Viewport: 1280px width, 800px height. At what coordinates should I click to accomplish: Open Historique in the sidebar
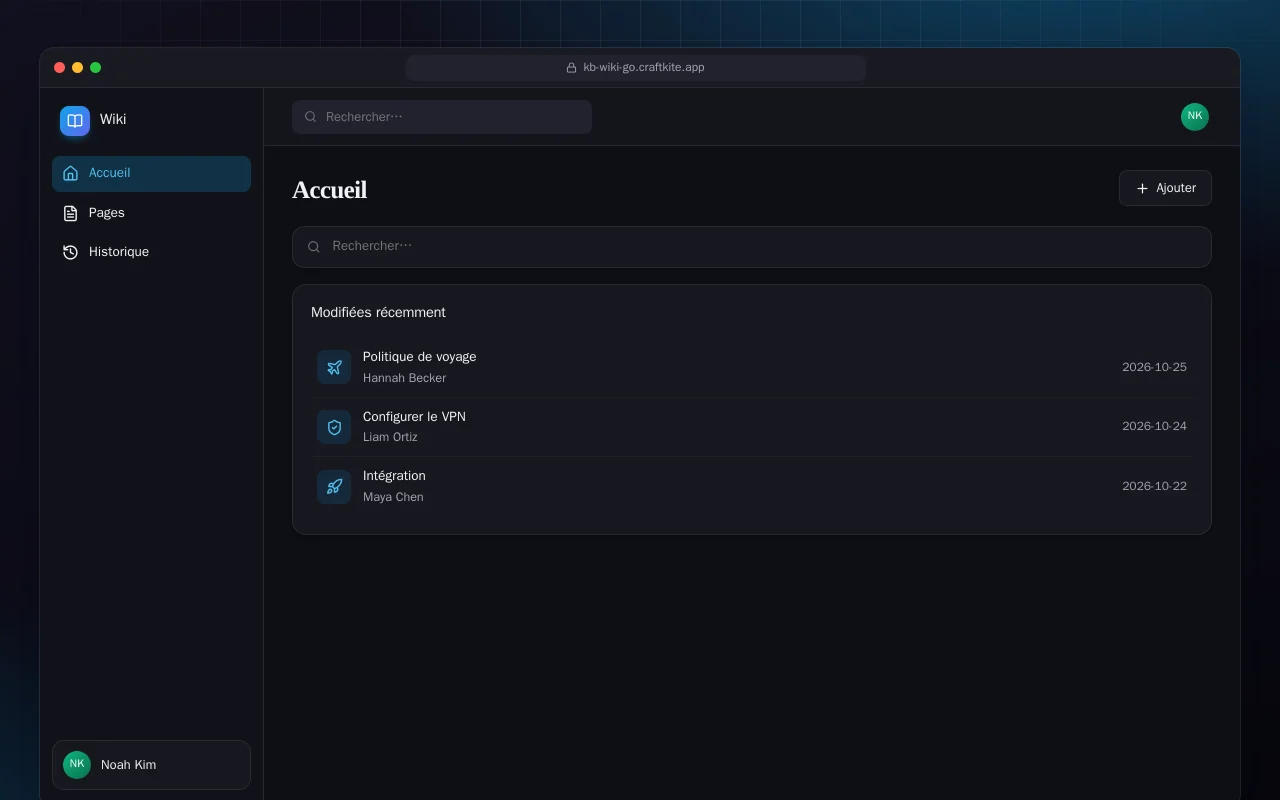point(151,252)
